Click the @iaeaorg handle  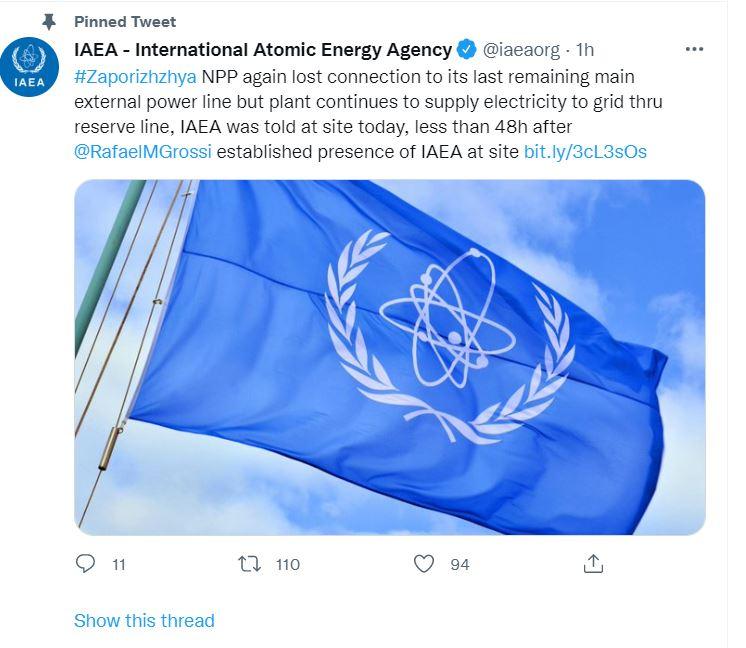(522, 49)
